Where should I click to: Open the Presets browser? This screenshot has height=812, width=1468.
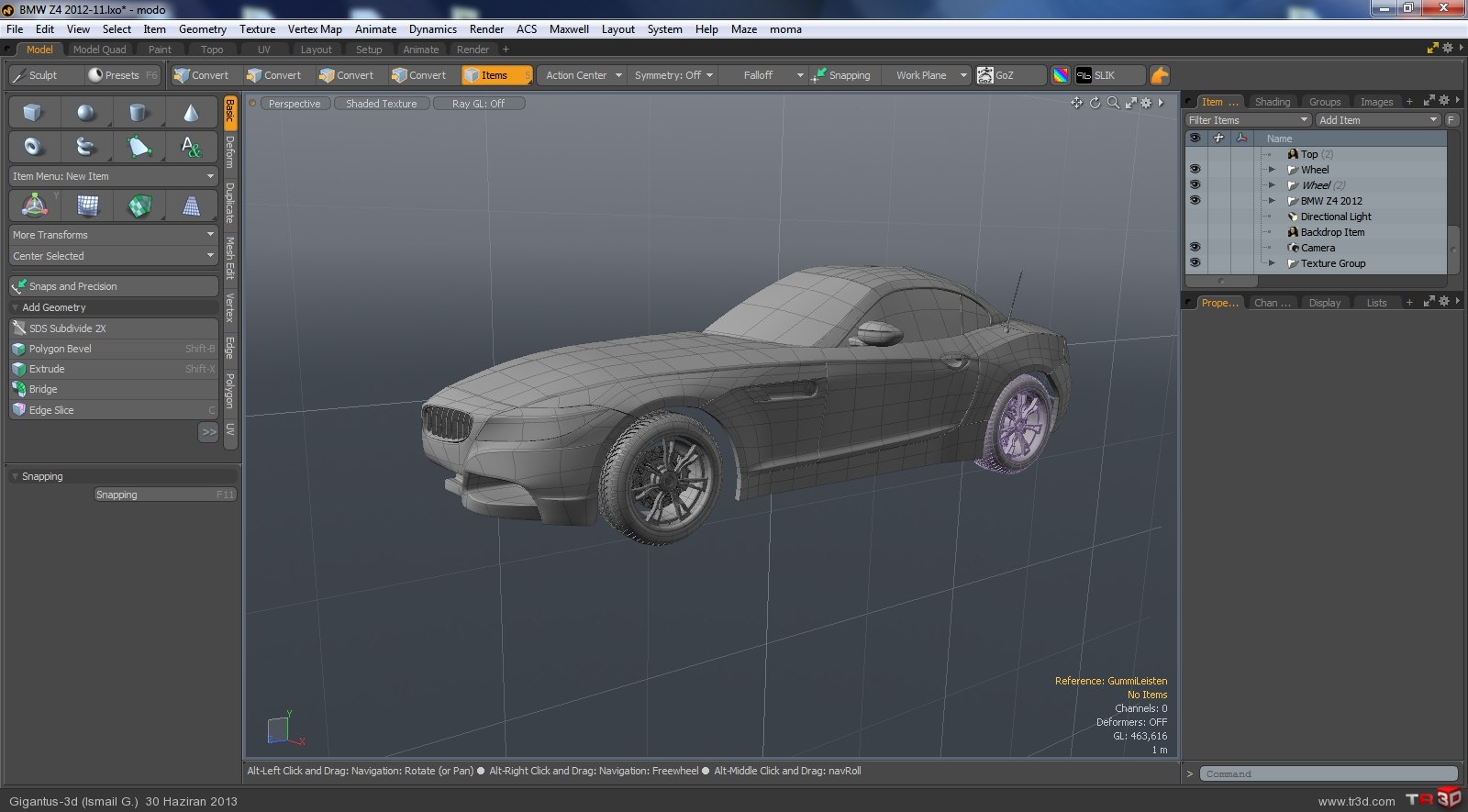tap(122, 75)
